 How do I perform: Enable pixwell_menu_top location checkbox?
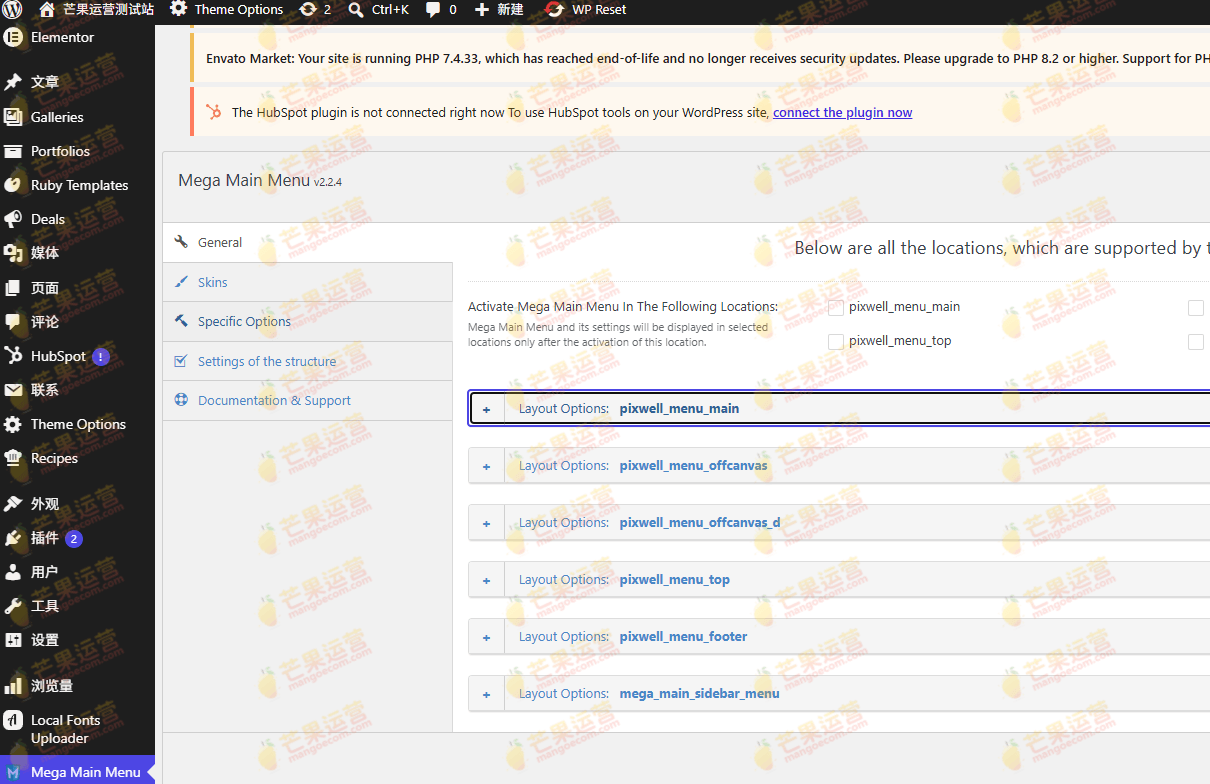click(x=836, y=342)
